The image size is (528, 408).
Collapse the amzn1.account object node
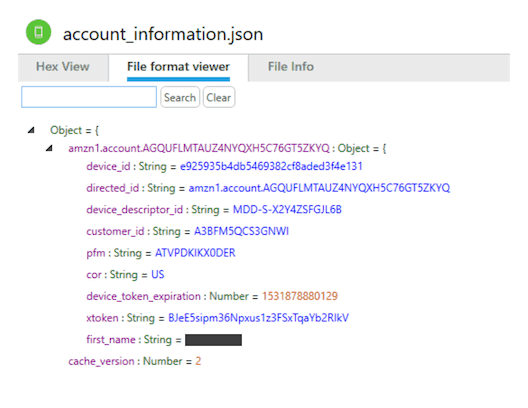(50, 148)
